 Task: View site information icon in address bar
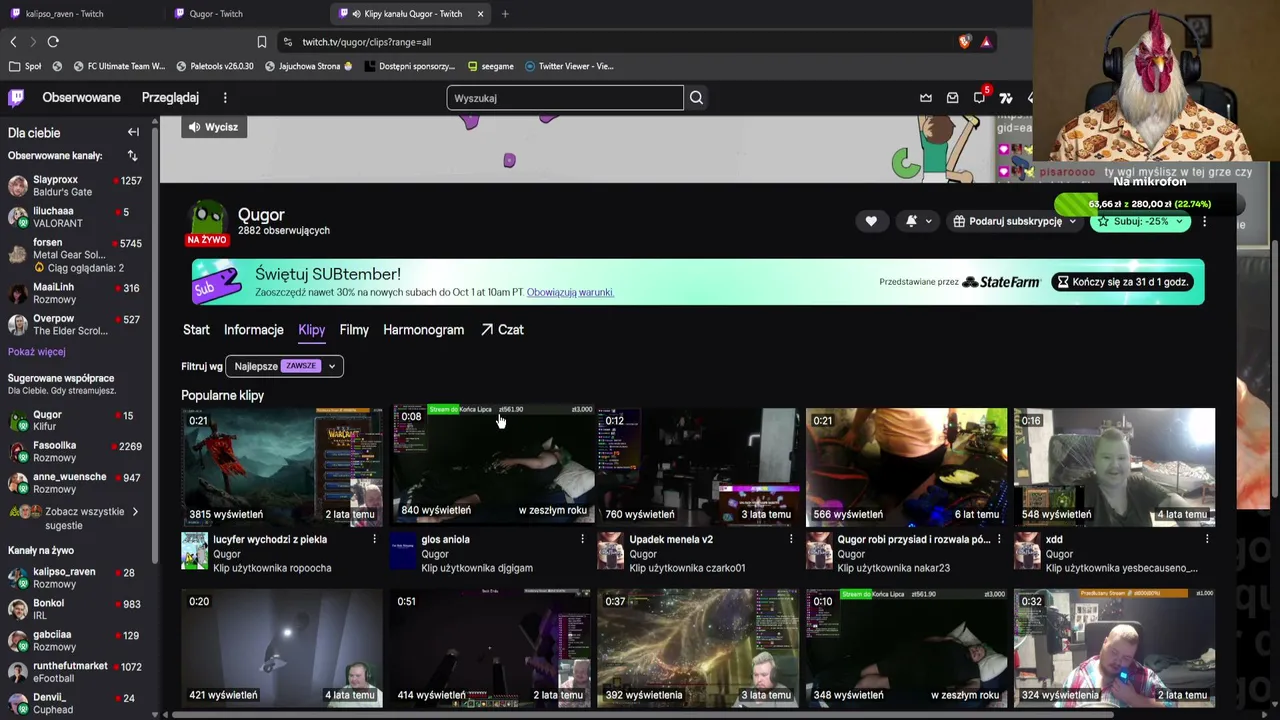(288, 42)
